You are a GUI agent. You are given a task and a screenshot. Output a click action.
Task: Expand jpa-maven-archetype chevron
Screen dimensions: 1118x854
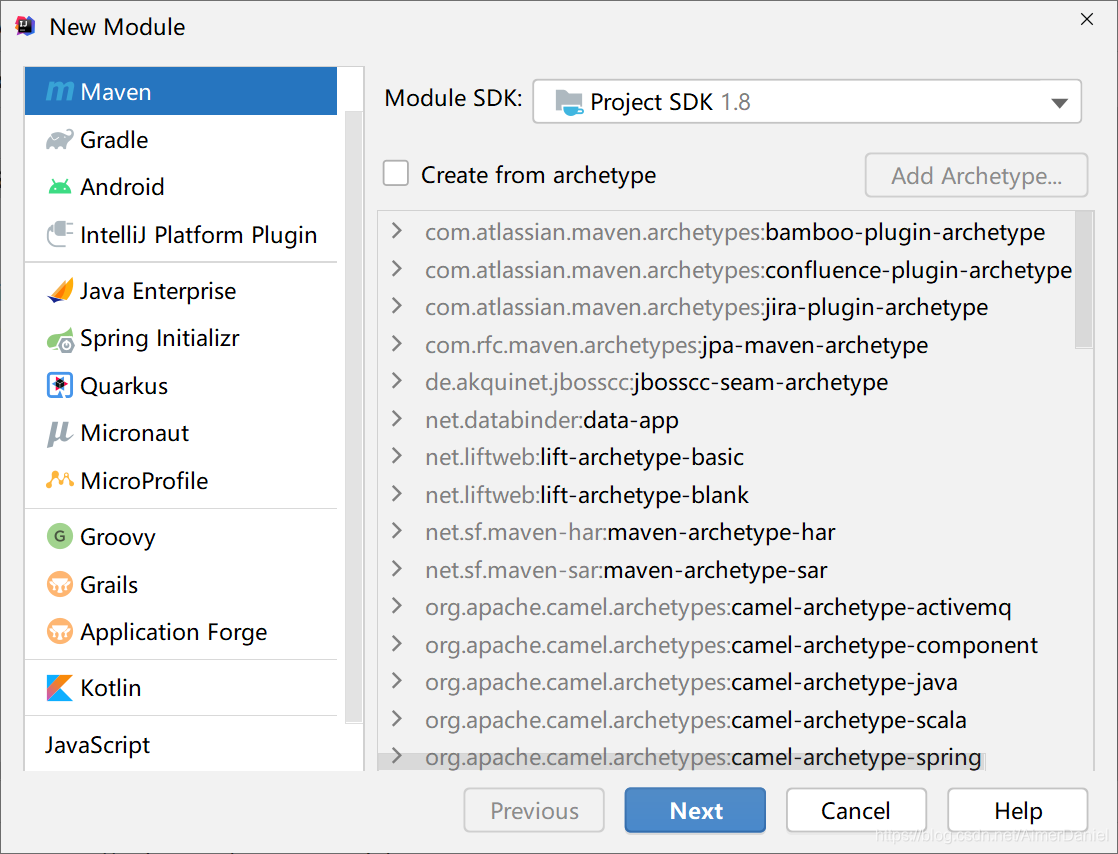click(x=397, y=344)
